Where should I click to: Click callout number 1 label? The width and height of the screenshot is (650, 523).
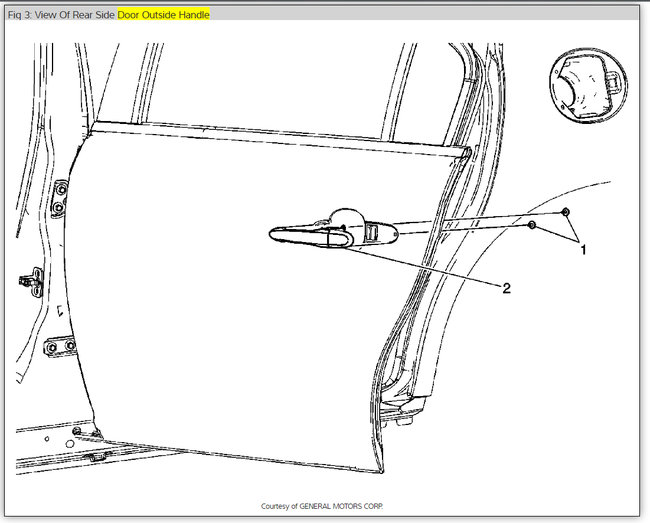point(583,250)
